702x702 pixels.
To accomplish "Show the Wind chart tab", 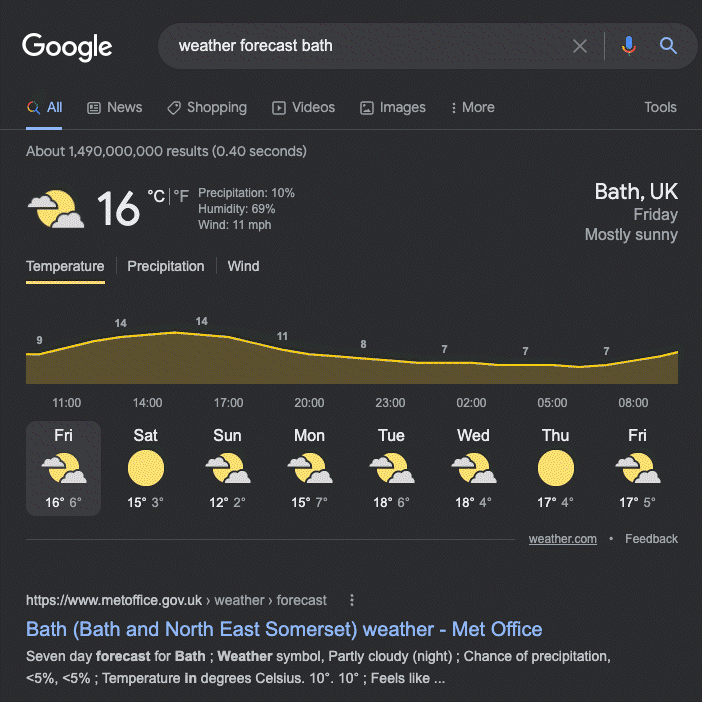I will [243, 266].
